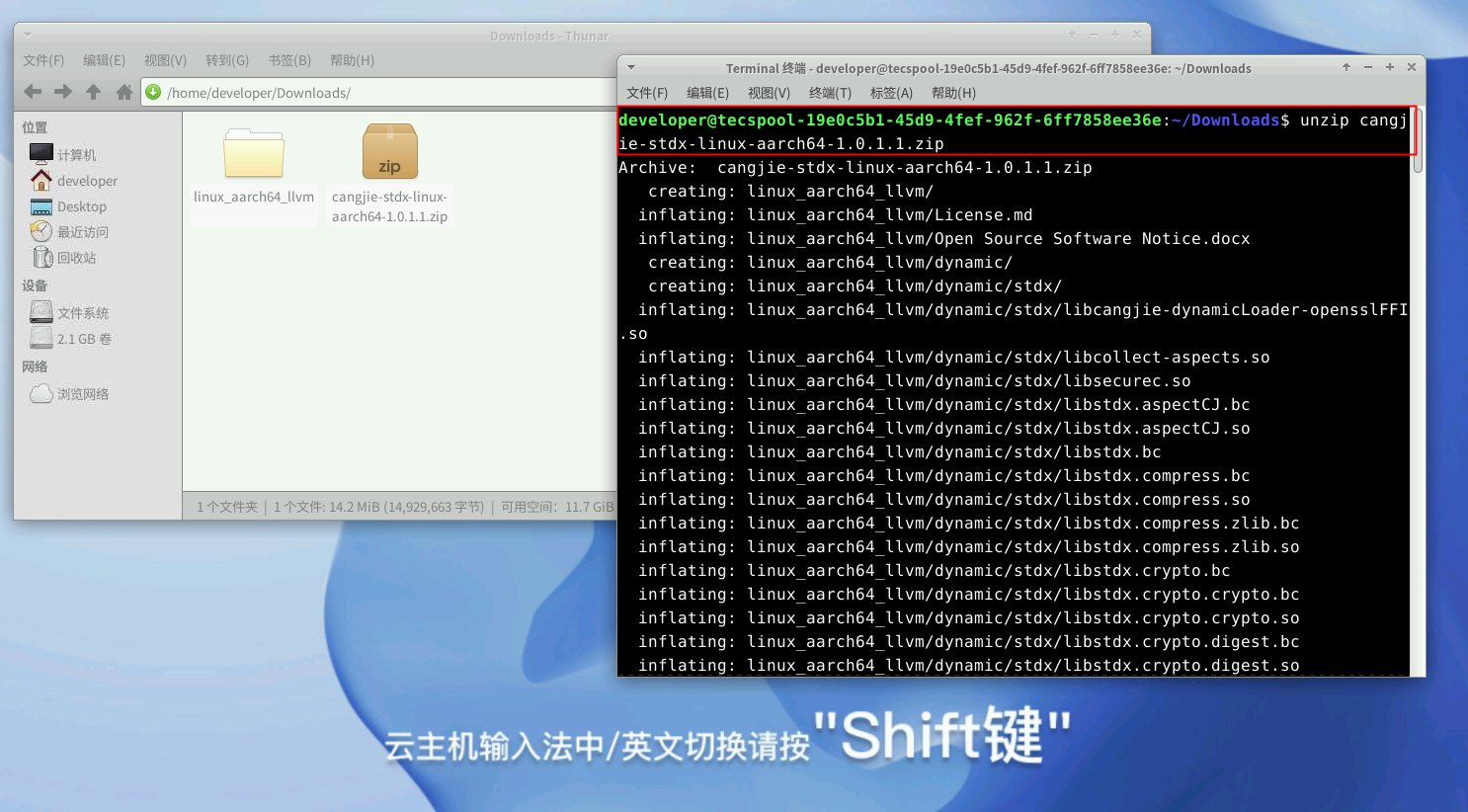Open the 转到(G) menu in Thunar
Viewport: 1468px width, 812px height.
227,60
